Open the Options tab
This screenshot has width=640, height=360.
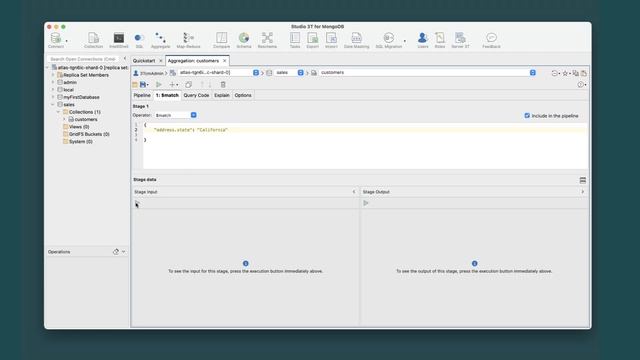[x=243, y=95]
